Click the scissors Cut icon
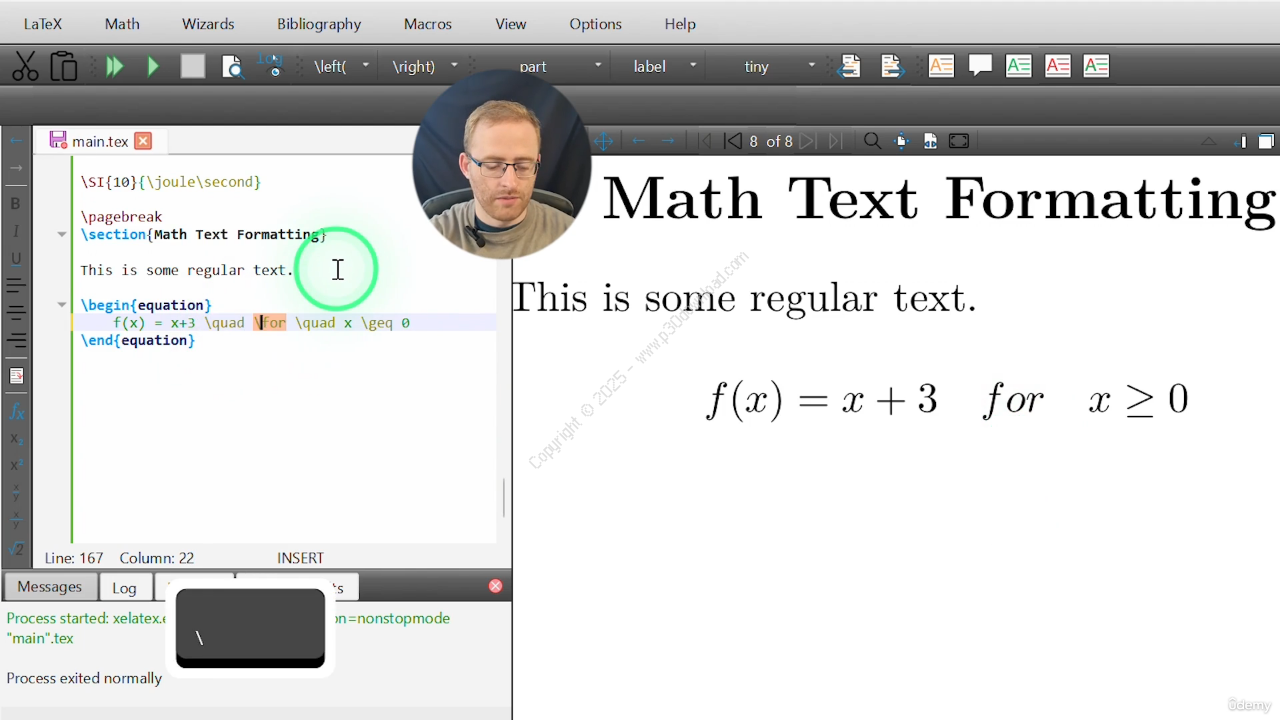The image size is (1280, 720). click(x=25, y=67)
